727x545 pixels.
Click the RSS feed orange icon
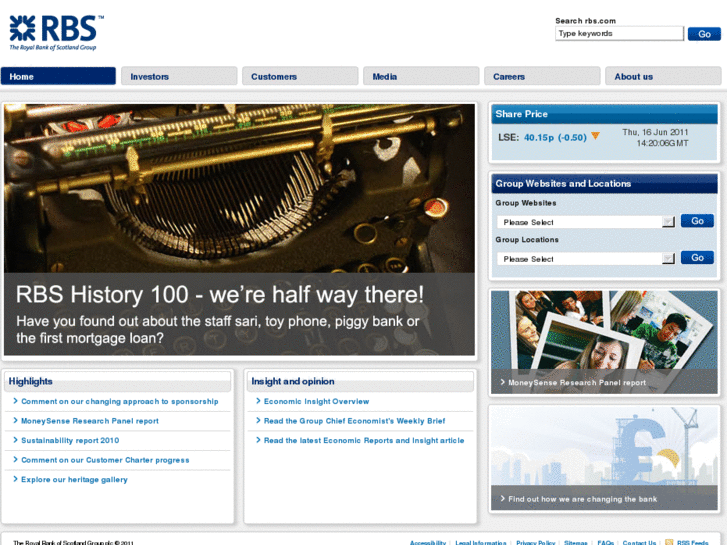coord(669,542)
